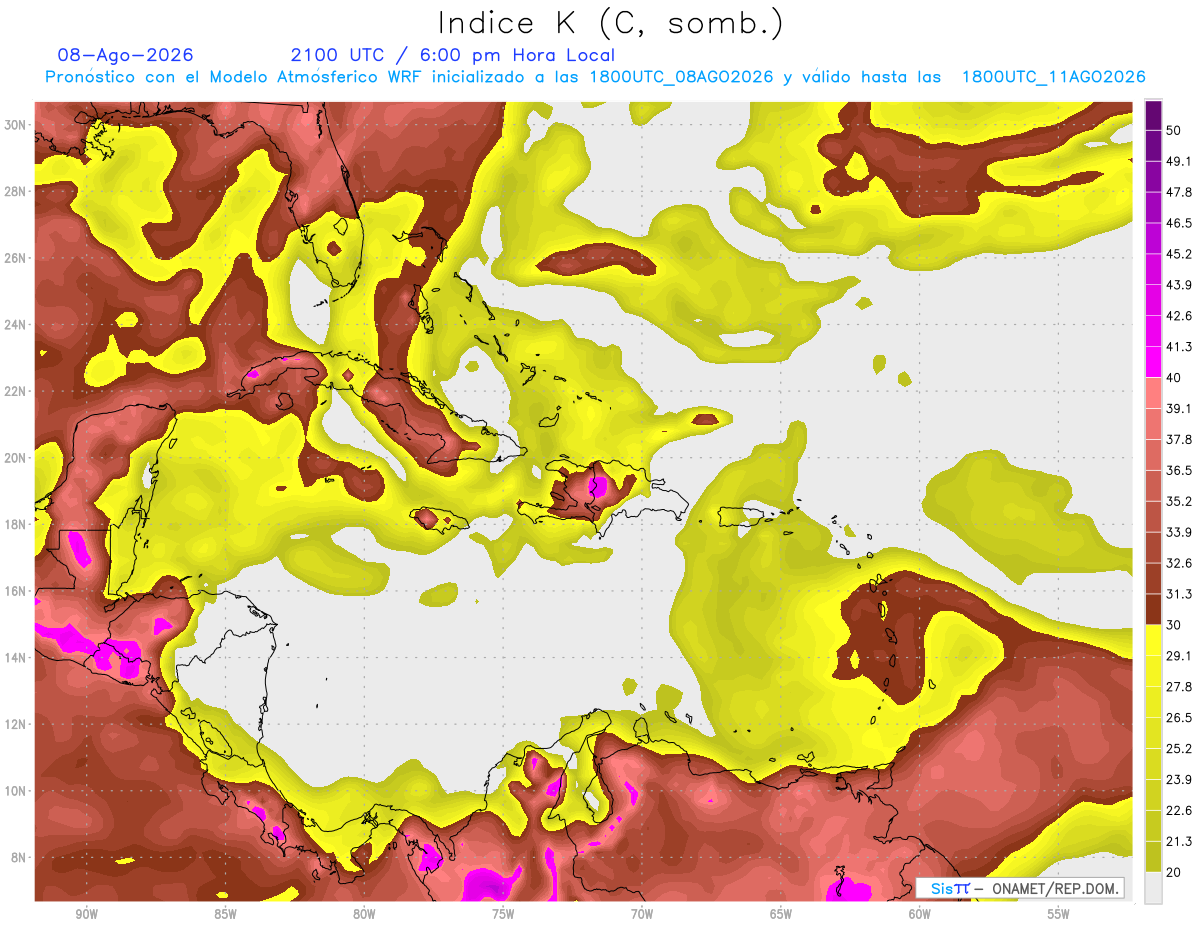This screenshot has width=1200, height=927.
Task: Select the bright yellow color bar segment between 29.1 and 30
Action: (1154, 641)
